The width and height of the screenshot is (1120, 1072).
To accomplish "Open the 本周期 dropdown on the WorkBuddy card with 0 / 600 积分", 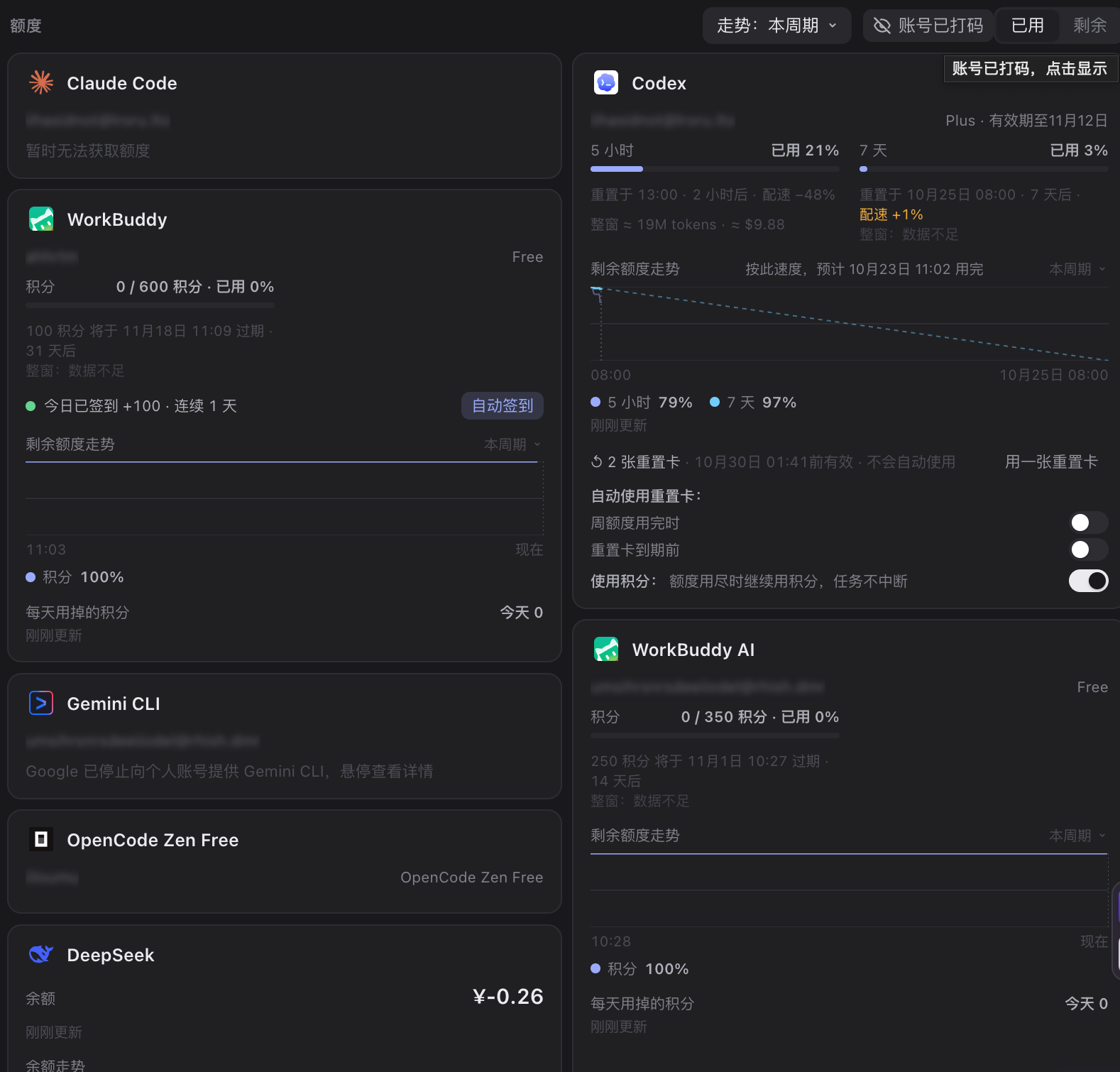I will (512, 444).
